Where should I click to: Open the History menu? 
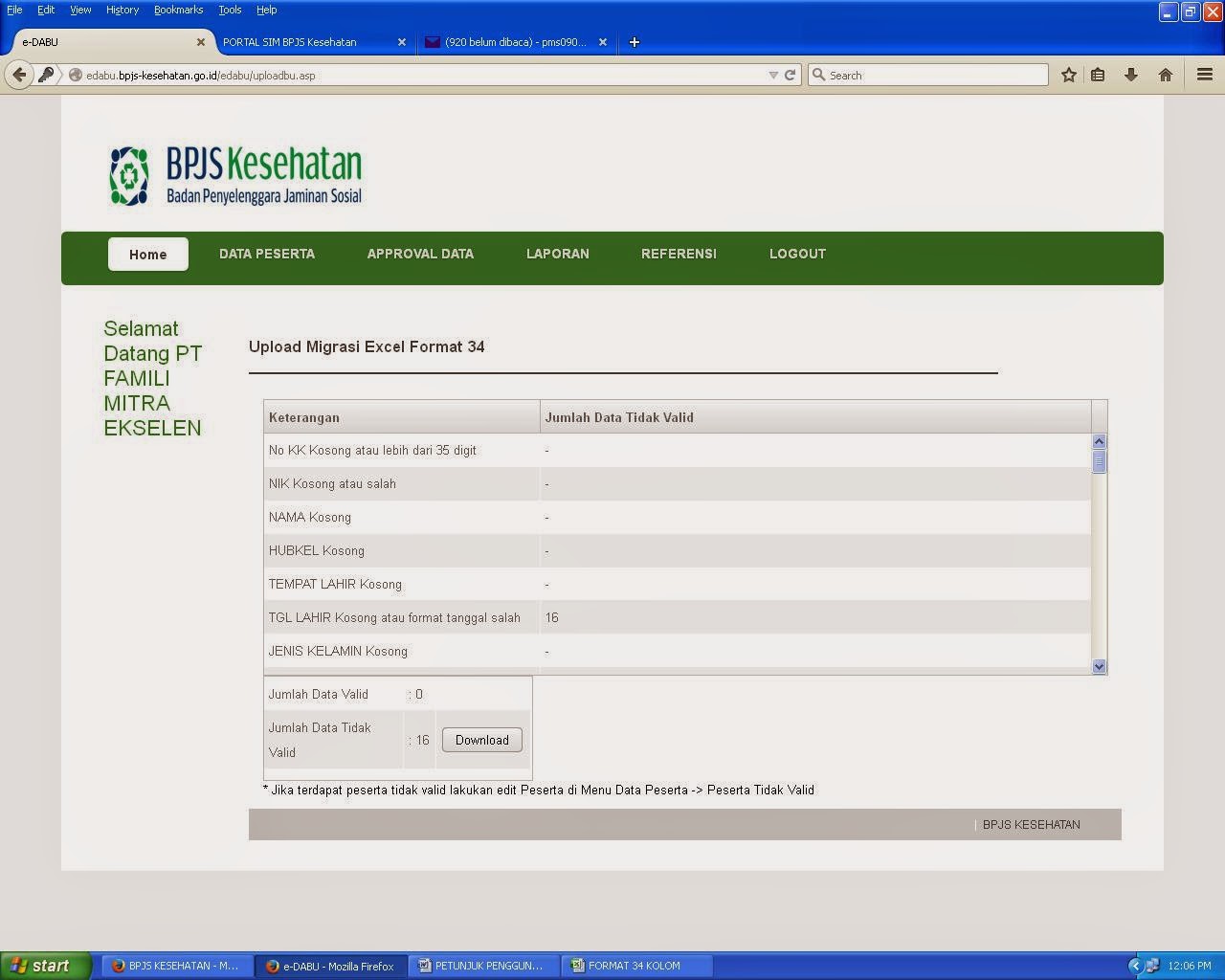[x=122, y=10]
